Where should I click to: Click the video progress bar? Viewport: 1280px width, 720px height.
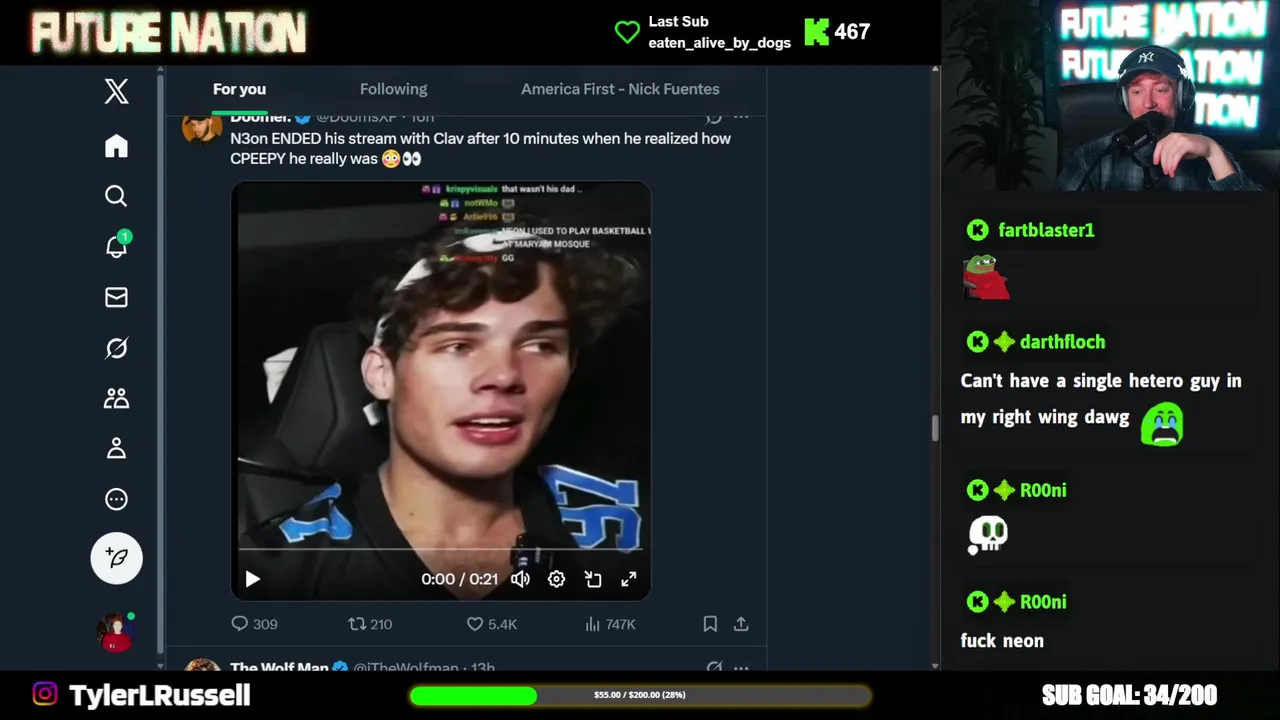(x=440, y=549)
